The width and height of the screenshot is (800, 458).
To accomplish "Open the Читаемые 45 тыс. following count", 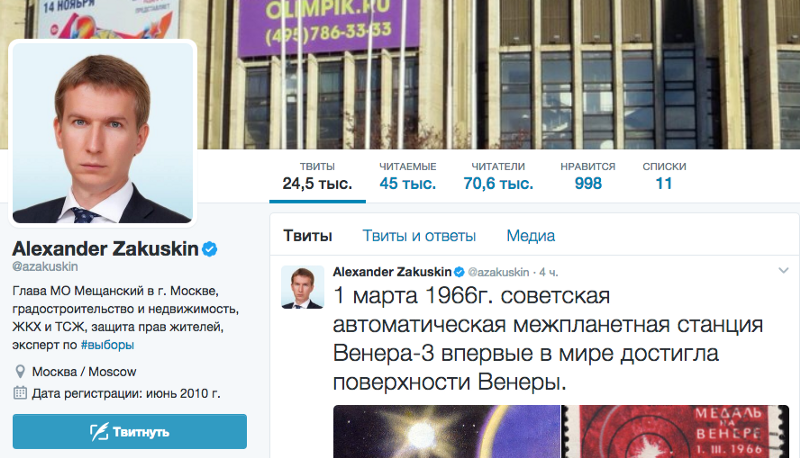I will (x=408, y=176).
